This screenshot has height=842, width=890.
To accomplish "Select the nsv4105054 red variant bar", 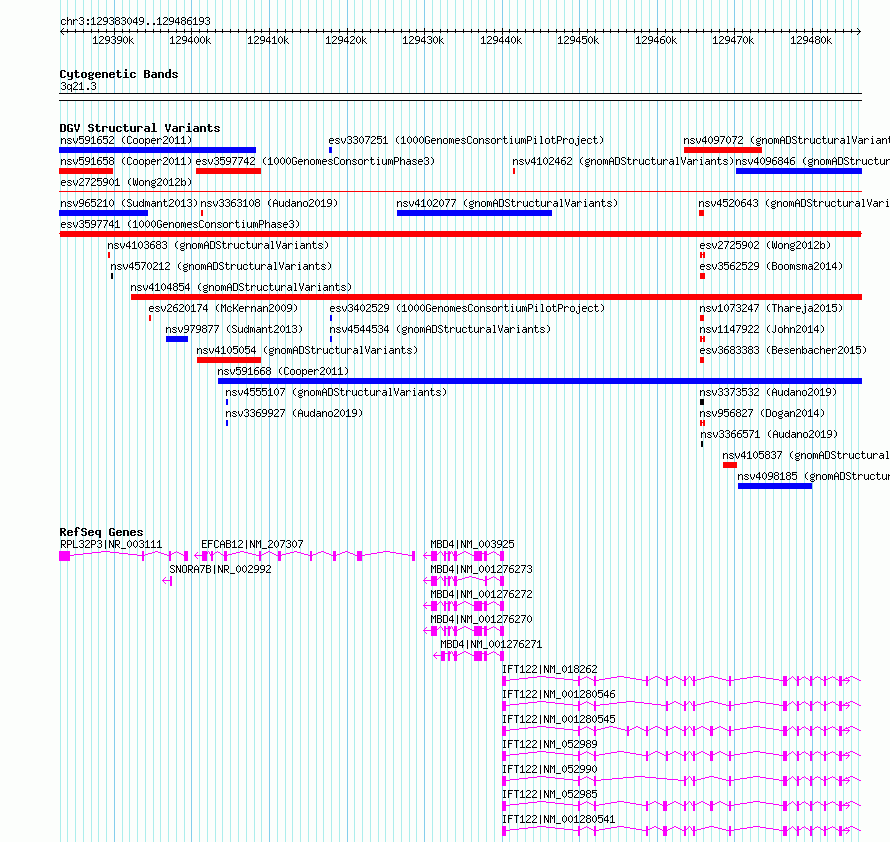I will point(229,360).
